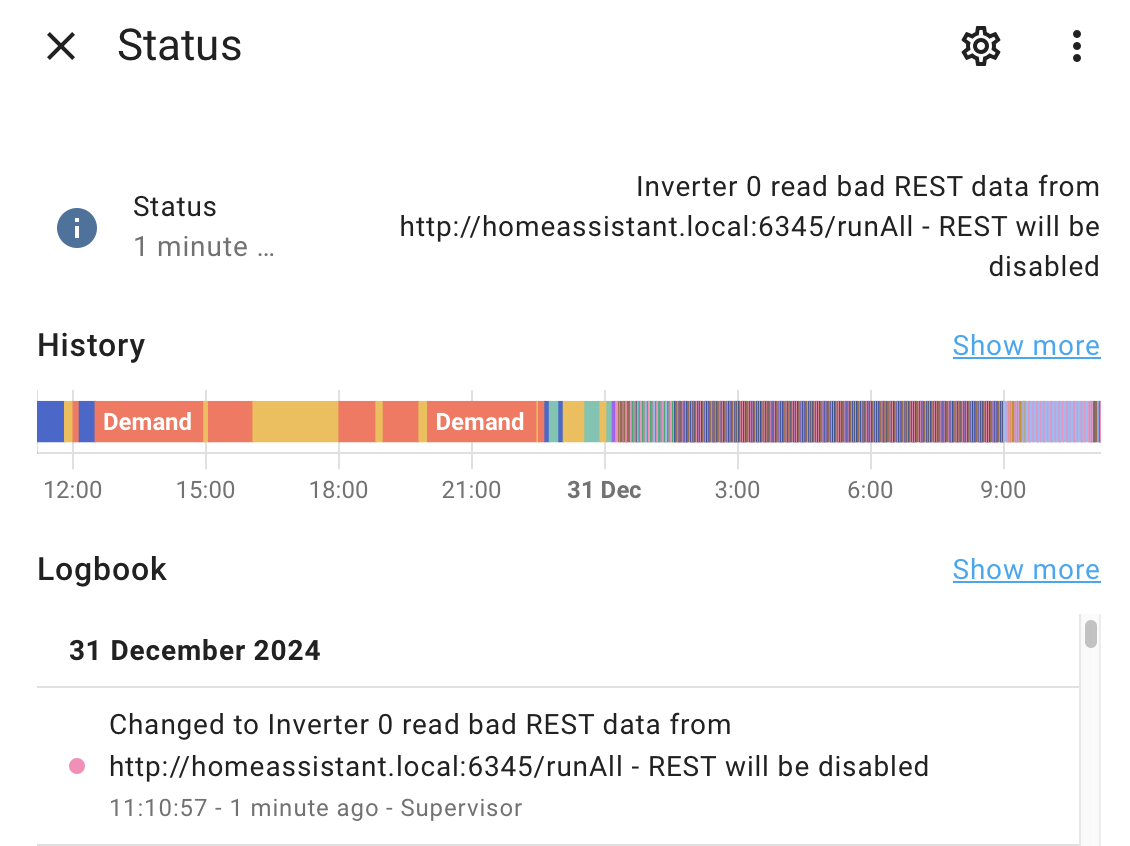Image resolution: width=1130 pixels, height=846 pixels.
Task: Click the pink dot logbook entry marker
Action: coord(77,766)
